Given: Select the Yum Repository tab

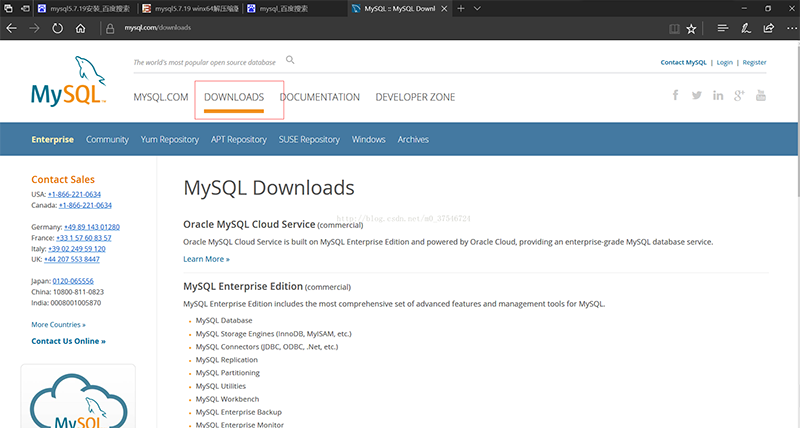Looking at the screenshot, I should [170, 140].
